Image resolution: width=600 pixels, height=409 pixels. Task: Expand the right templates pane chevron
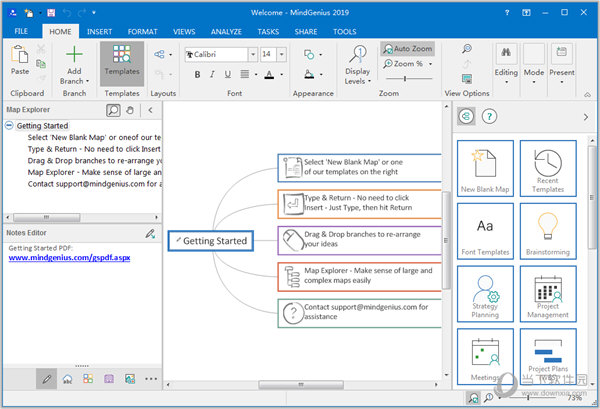pos(585,117)
